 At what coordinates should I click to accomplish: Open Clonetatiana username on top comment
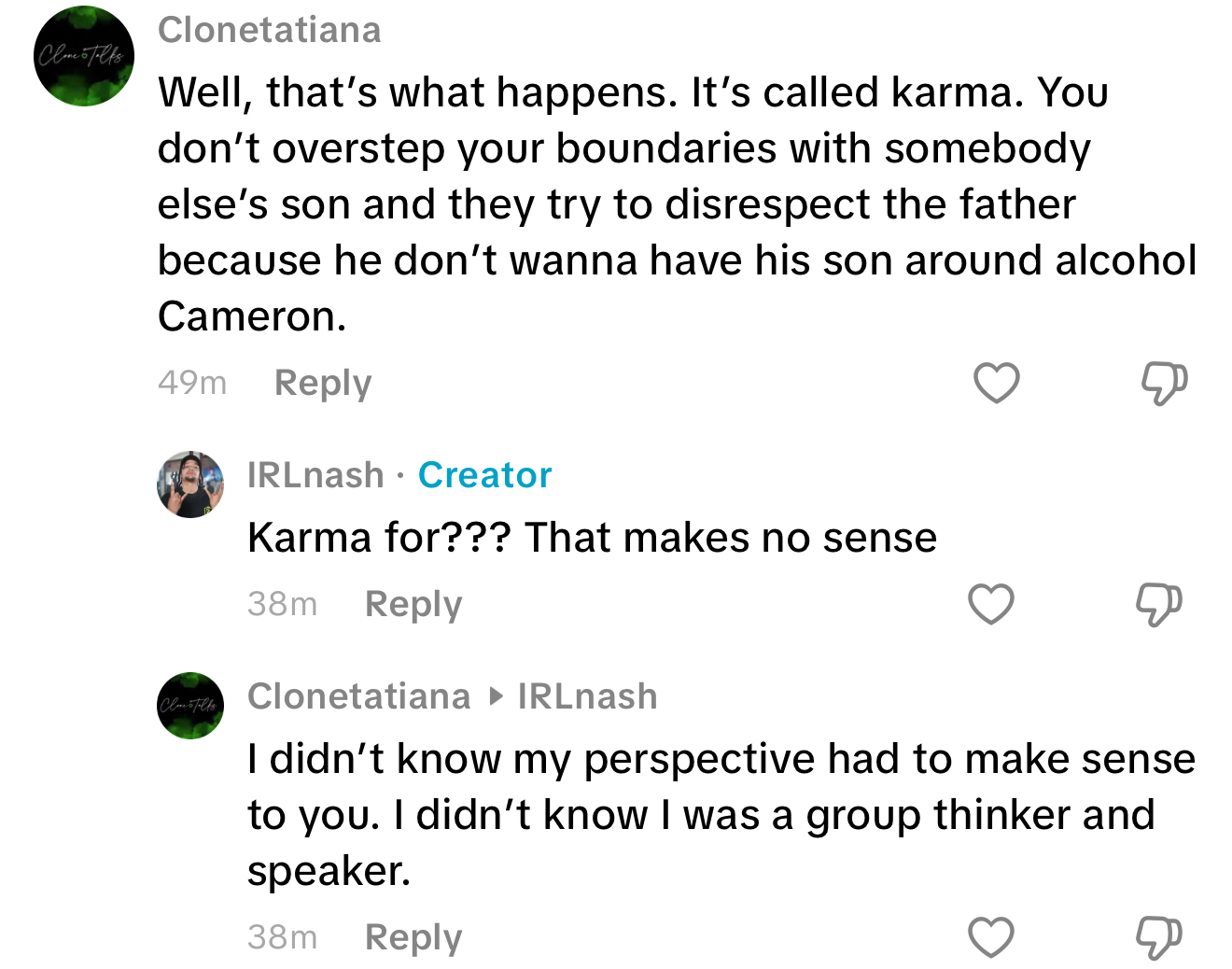270,30
